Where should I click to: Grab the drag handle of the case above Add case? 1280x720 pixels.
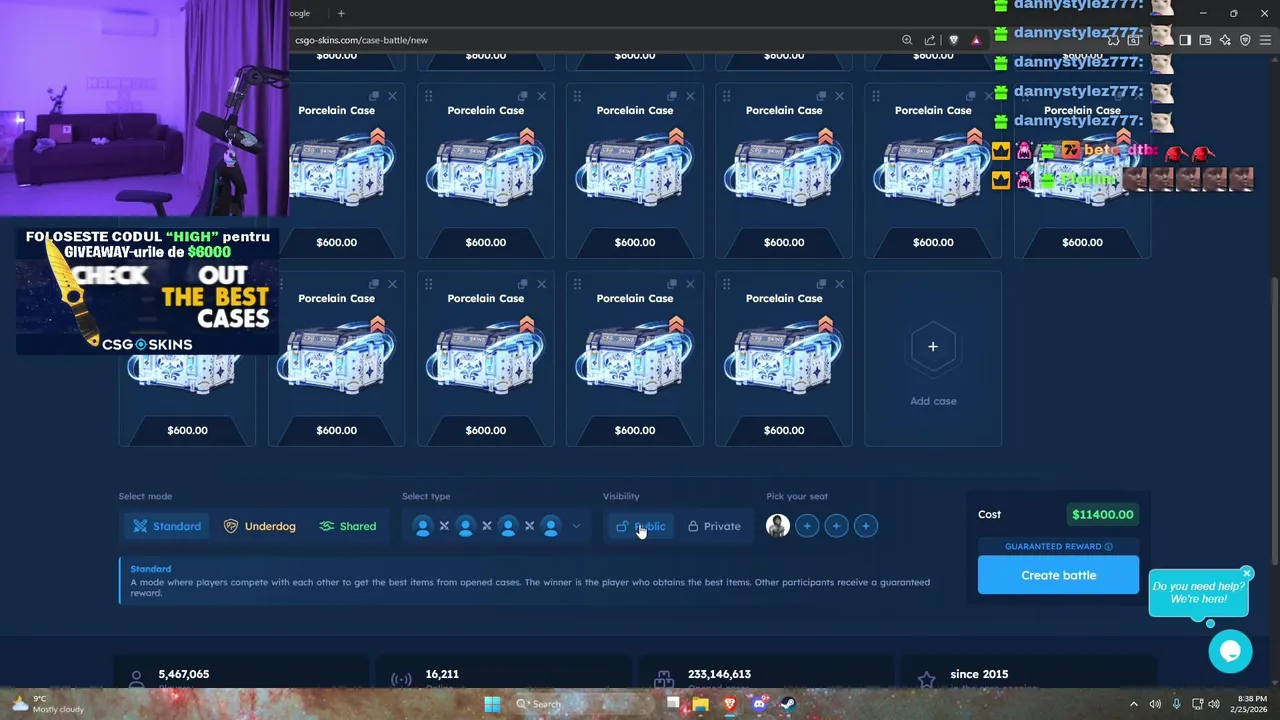coord(876,96)
